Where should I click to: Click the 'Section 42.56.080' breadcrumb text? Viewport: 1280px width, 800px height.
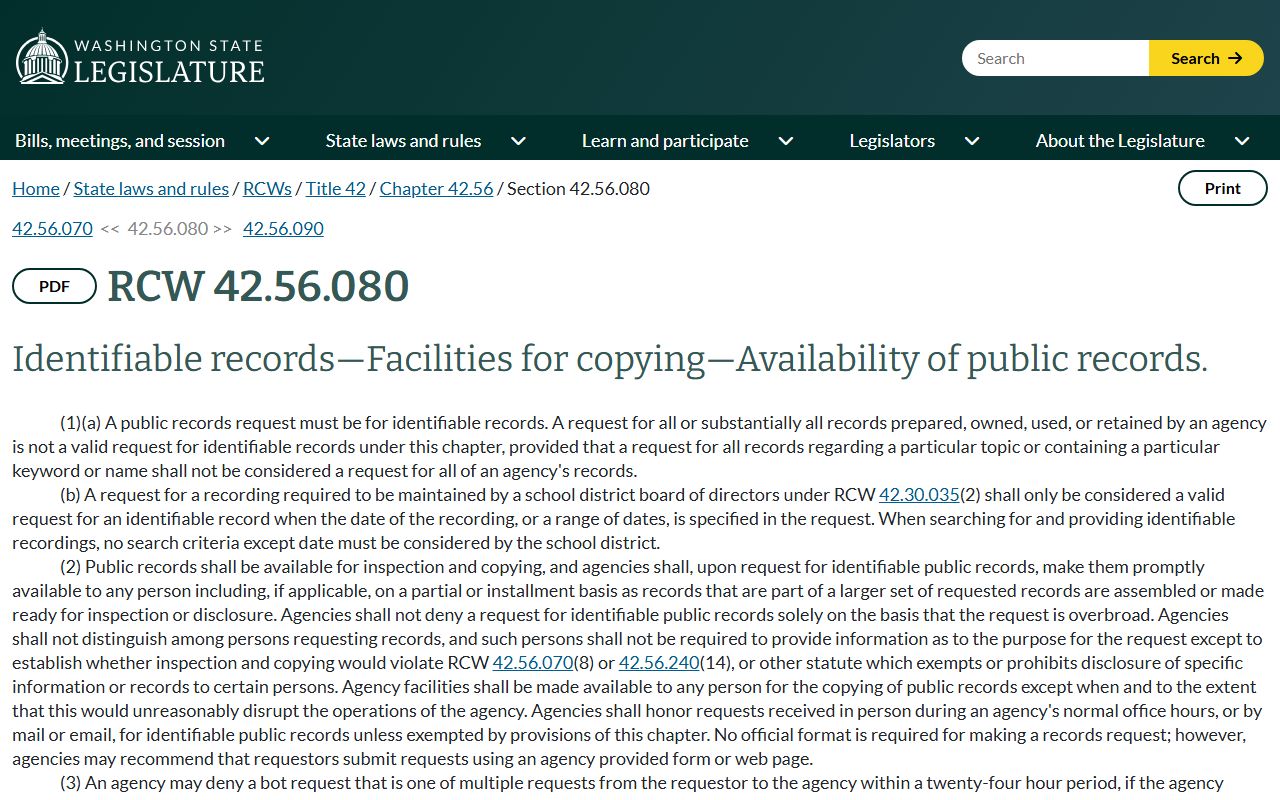(578, 188)
